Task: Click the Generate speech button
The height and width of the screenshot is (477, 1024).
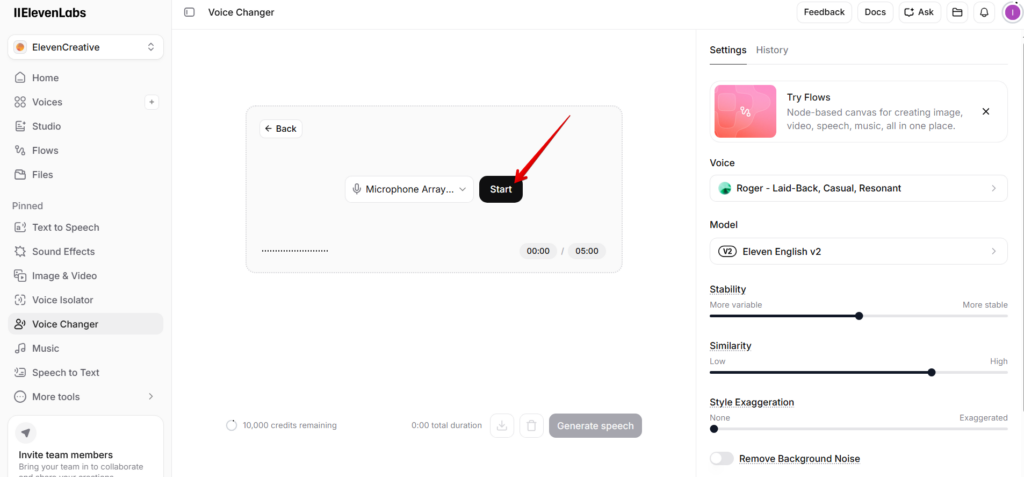Action: pos(596,425)
